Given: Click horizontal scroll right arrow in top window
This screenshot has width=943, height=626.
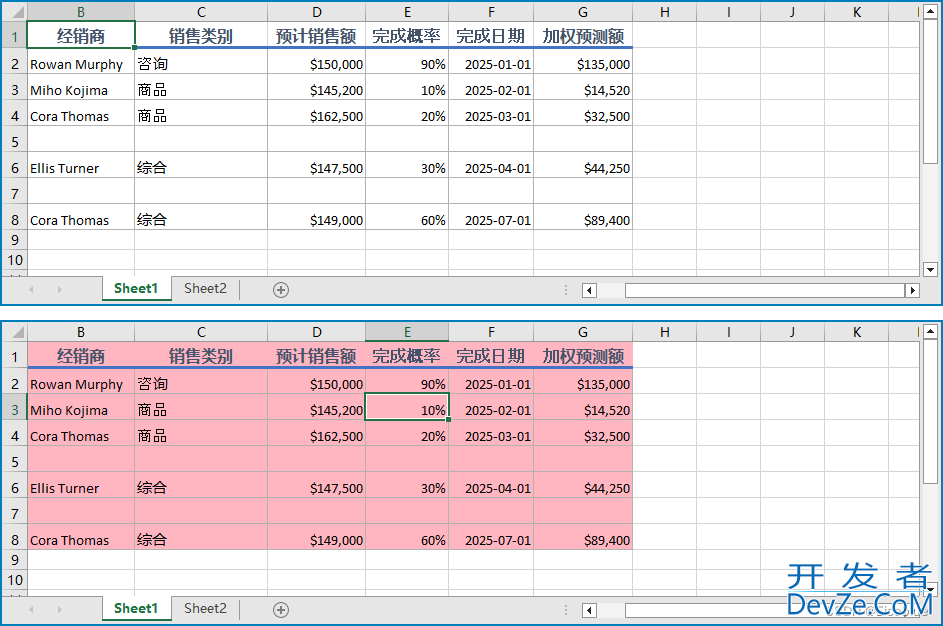Looking at the screenshot, I should coord(911,290).
